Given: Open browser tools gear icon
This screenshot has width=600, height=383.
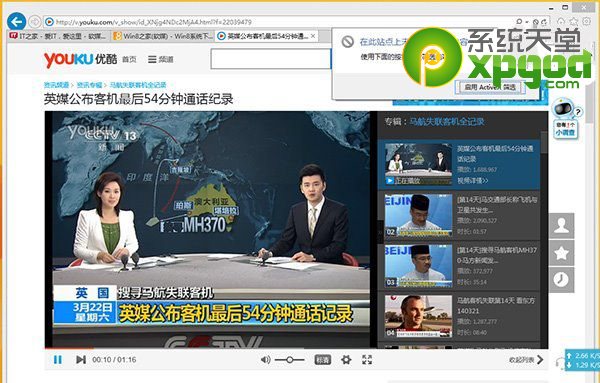Looking at the screenshot, I should pyautogui.click(x=586, y=21).
